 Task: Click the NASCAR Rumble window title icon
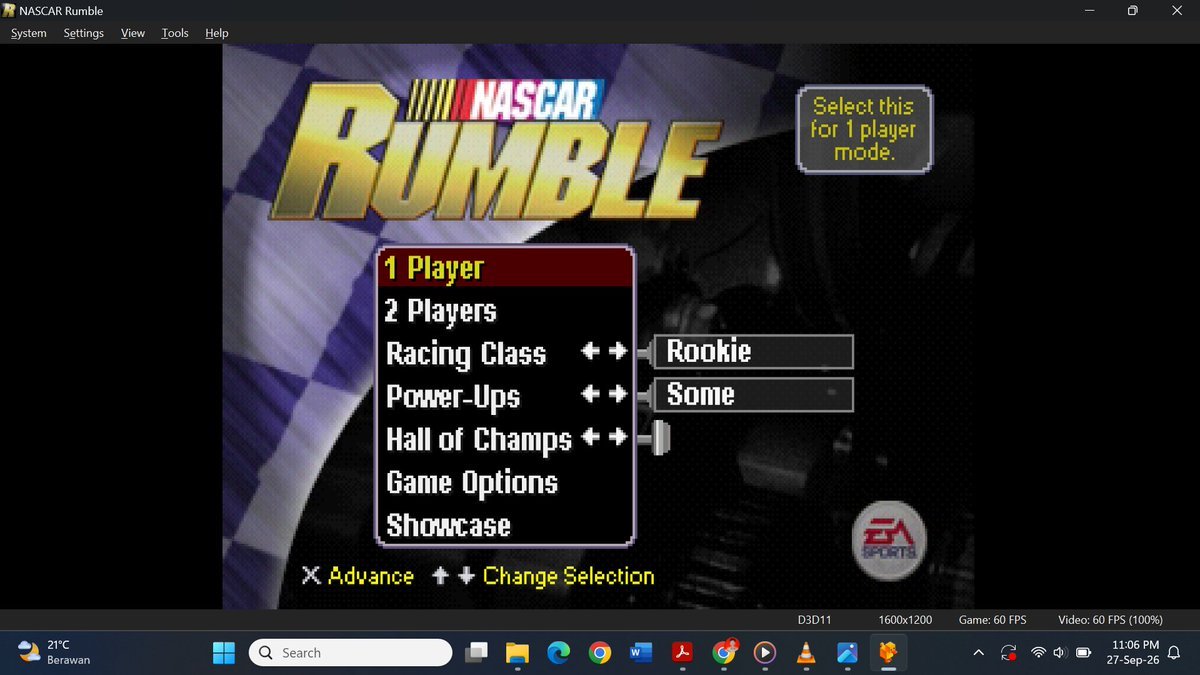[x=9, y=10]
